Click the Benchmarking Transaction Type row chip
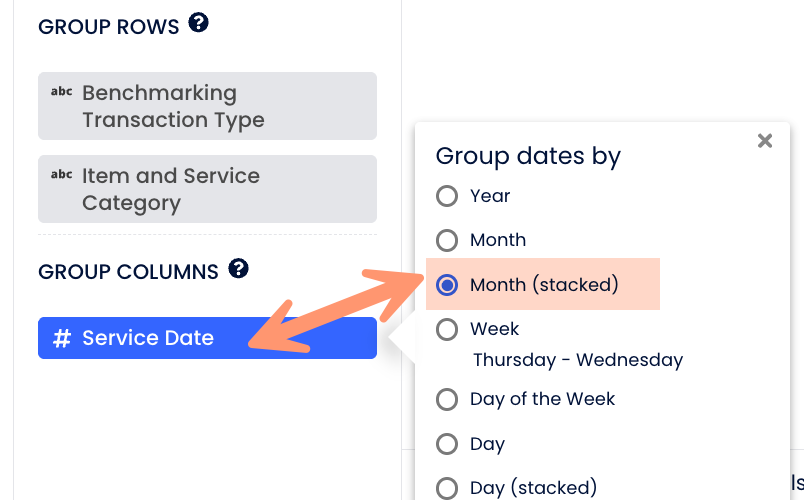 (207, 106)
